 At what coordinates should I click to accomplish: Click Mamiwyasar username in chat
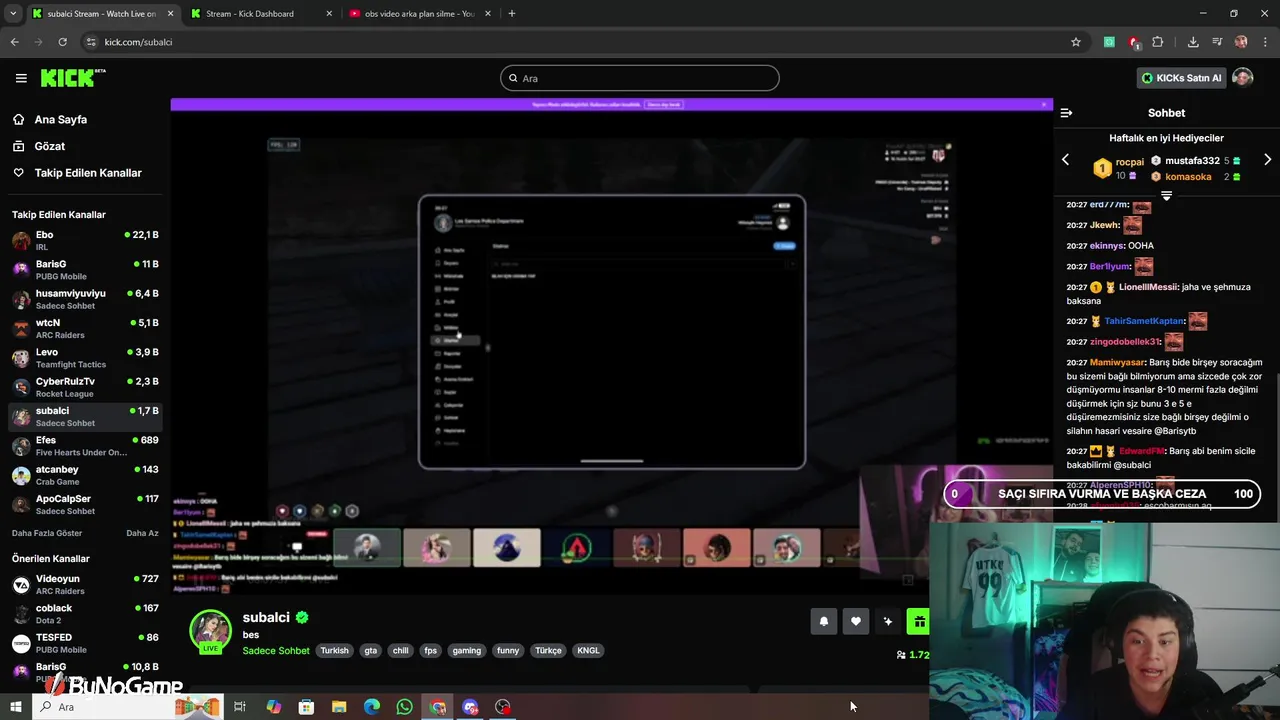[x=1117, y=362]
